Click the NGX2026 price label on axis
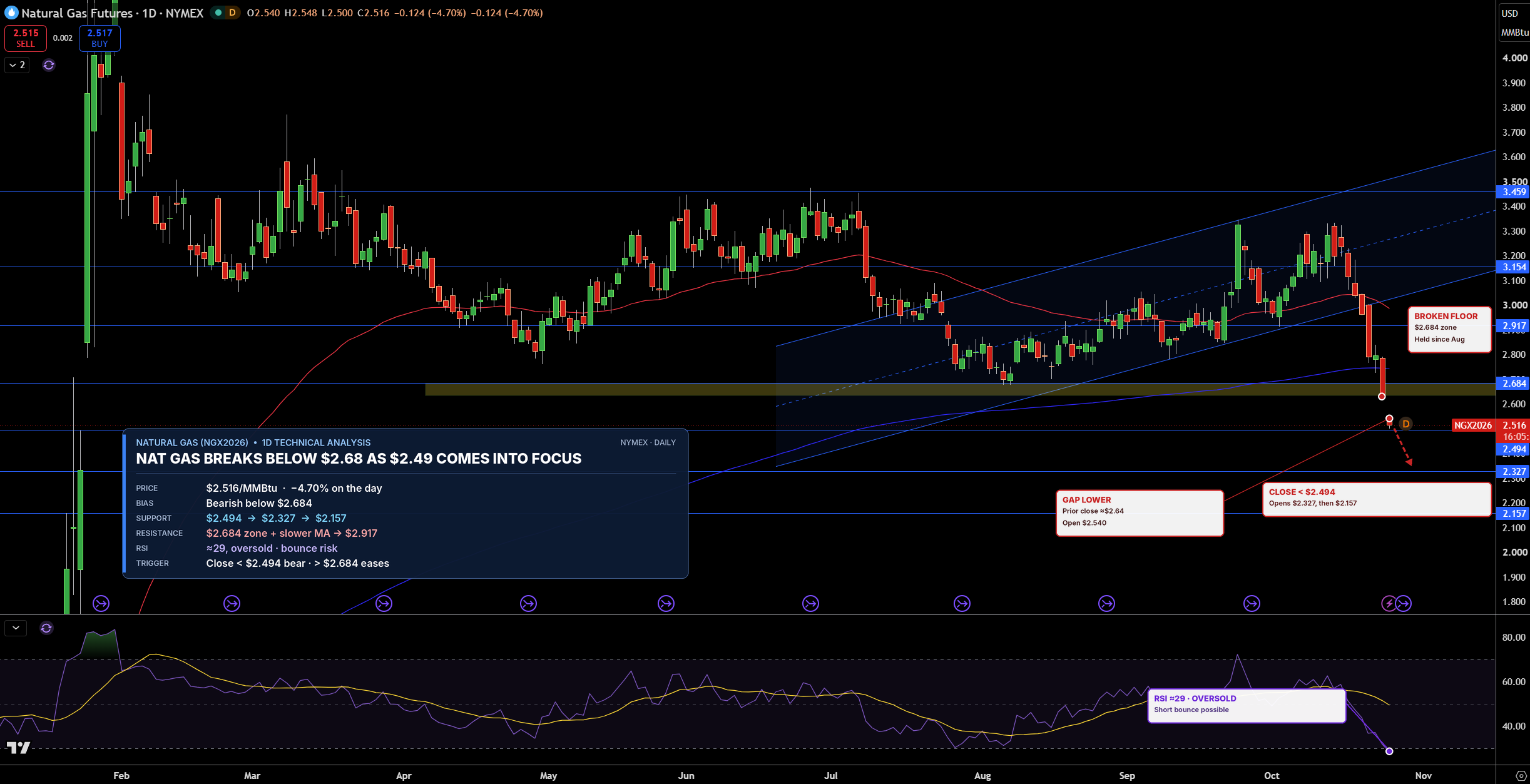 [x=1473, y=425]
